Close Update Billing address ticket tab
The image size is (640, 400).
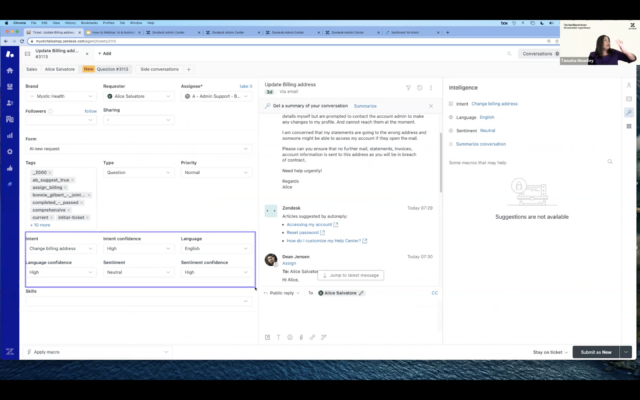coord(87,53)
